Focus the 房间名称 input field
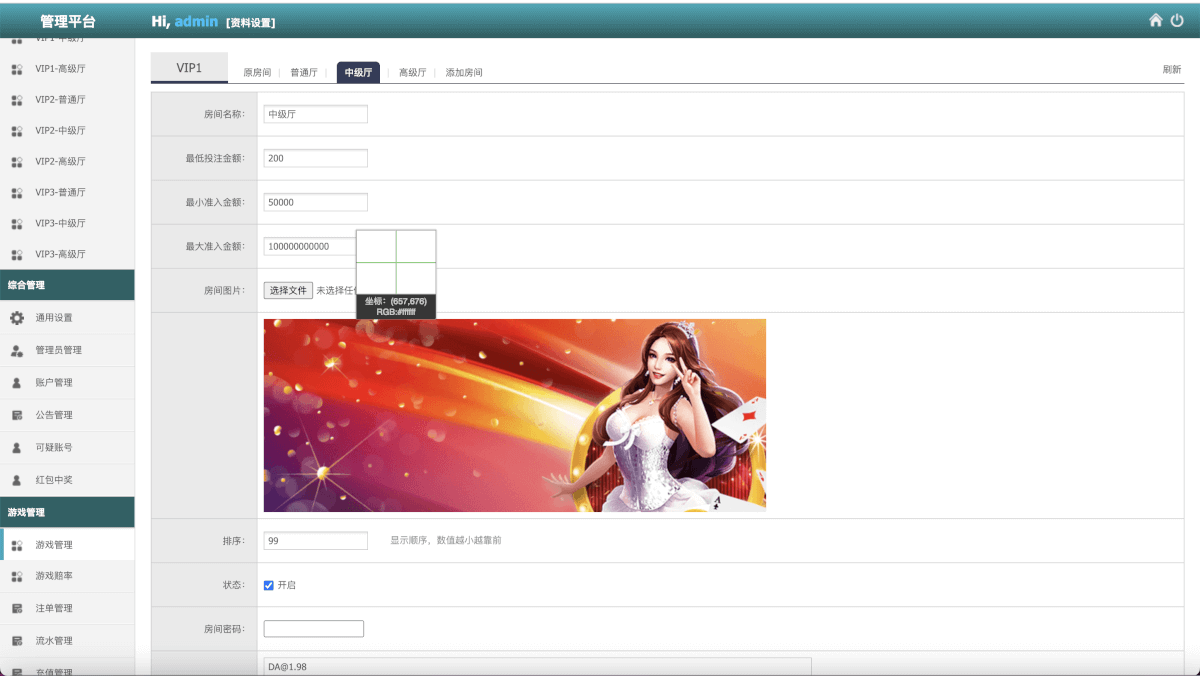The width and height of the screenshot is (1200, 676). [x=316, y=114]
